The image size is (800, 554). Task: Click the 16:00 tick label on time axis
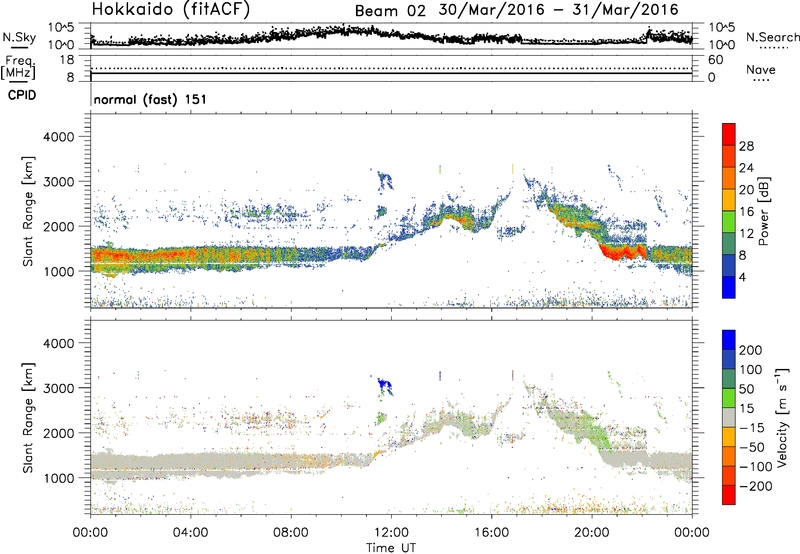(x=491, y=532)
